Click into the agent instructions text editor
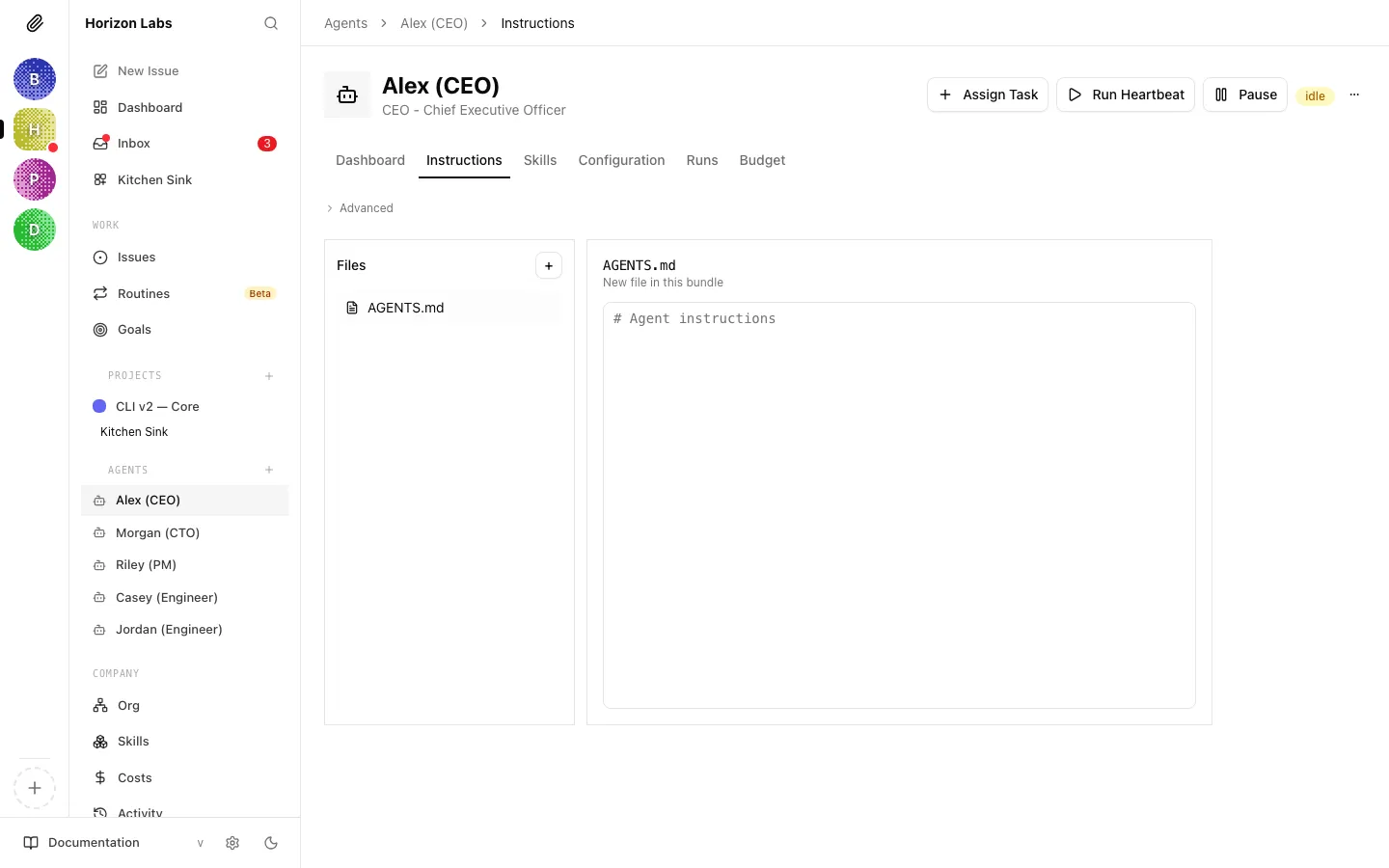Viewport: 1389px width, 868px height. tap(899, 505)
